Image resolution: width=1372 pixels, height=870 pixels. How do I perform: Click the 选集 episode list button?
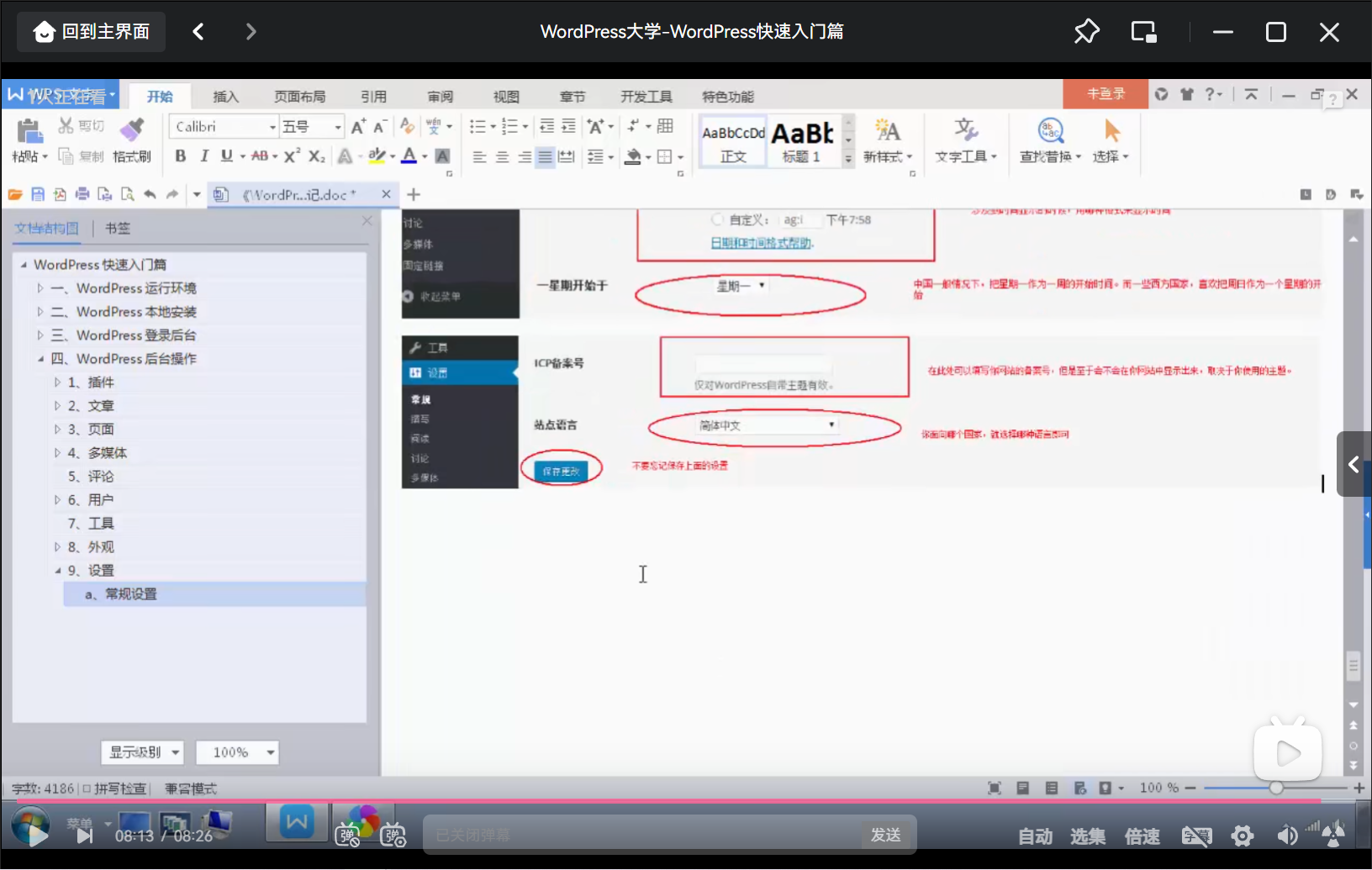click(1088, 836)
